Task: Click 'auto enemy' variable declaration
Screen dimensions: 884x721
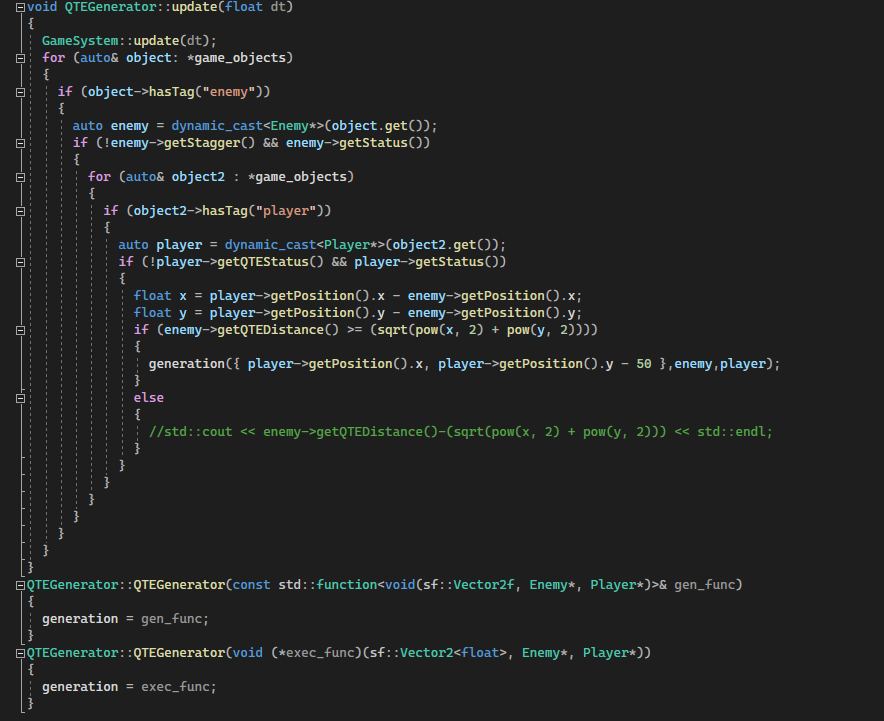Action: coord(110,125)
